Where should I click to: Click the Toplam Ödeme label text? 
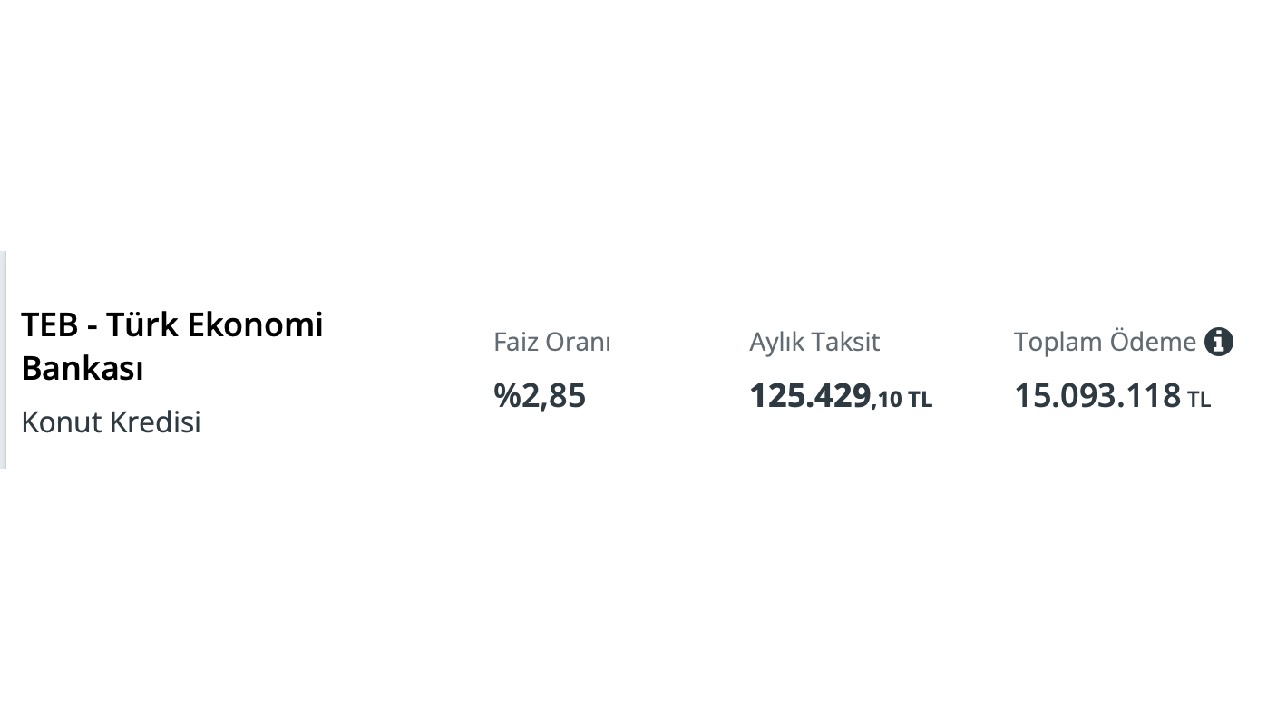point(1104,342)
